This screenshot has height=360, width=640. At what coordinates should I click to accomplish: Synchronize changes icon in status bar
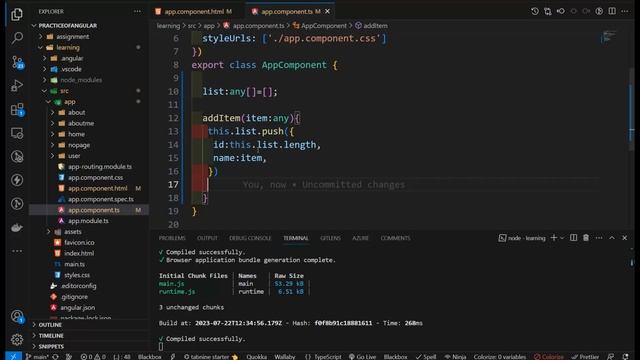click(x=55, y=357)
